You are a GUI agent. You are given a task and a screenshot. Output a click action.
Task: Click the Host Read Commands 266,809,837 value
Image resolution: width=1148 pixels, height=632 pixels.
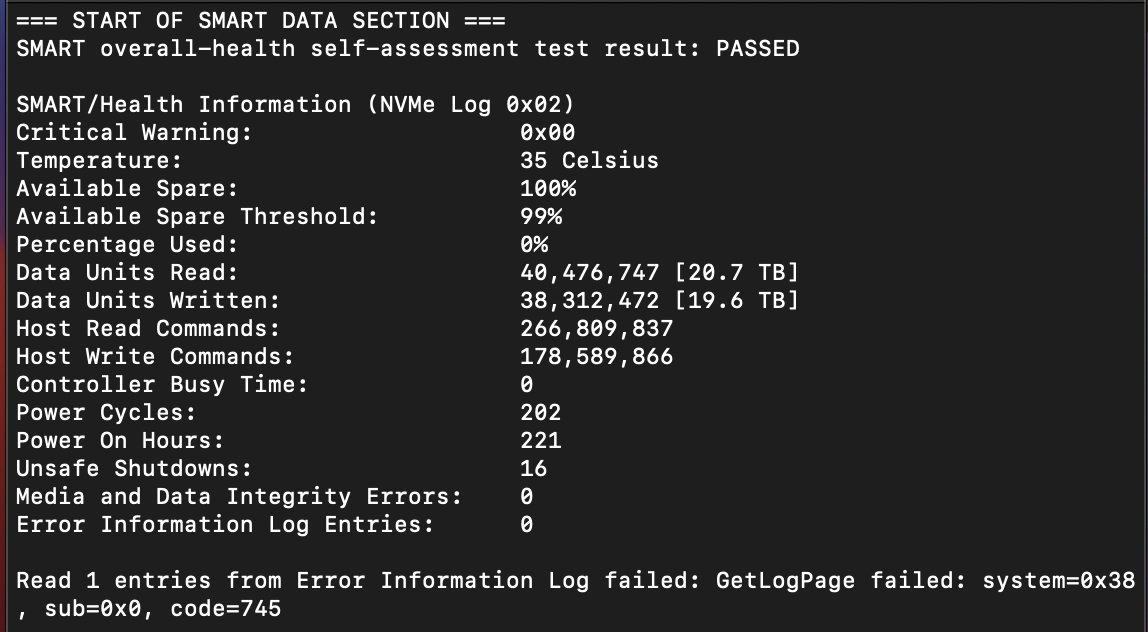pos(597,328)
